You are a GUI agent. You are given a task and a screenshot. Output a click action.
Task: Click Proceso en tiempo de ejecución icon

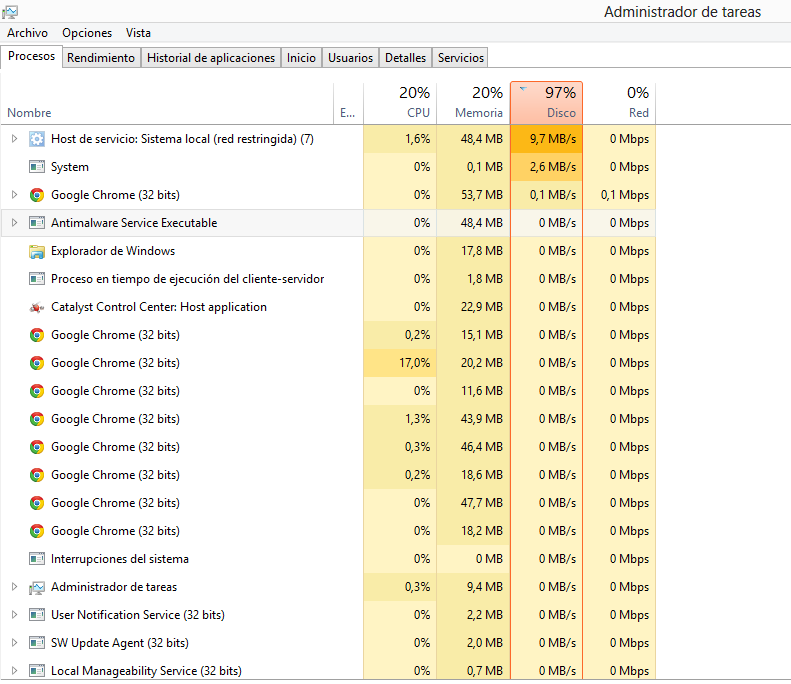pos(37,279)
